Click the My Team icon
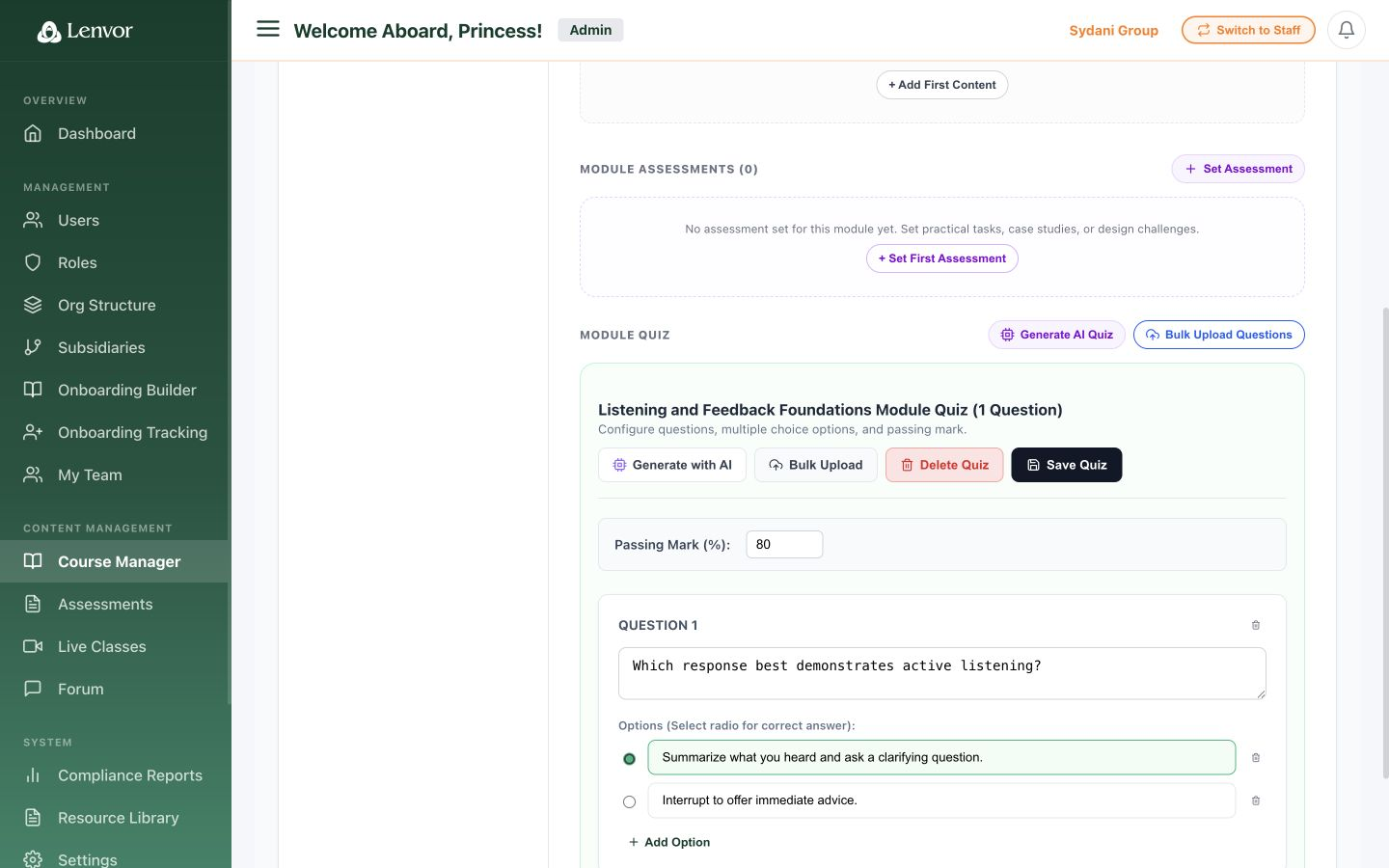 [x=33, y=475]
